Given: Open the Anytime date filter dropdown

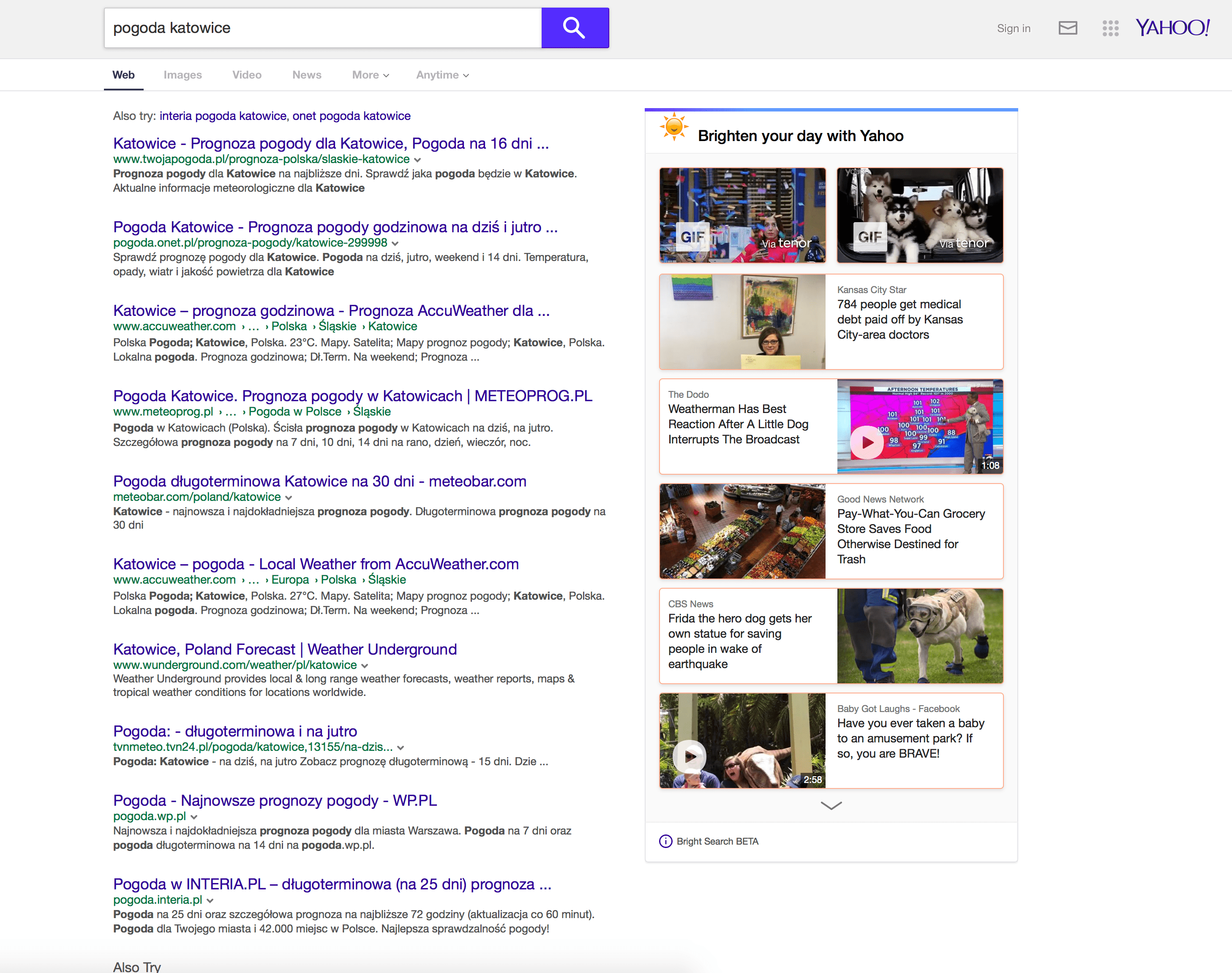Looking at the screenshot, I should point(443,75).
